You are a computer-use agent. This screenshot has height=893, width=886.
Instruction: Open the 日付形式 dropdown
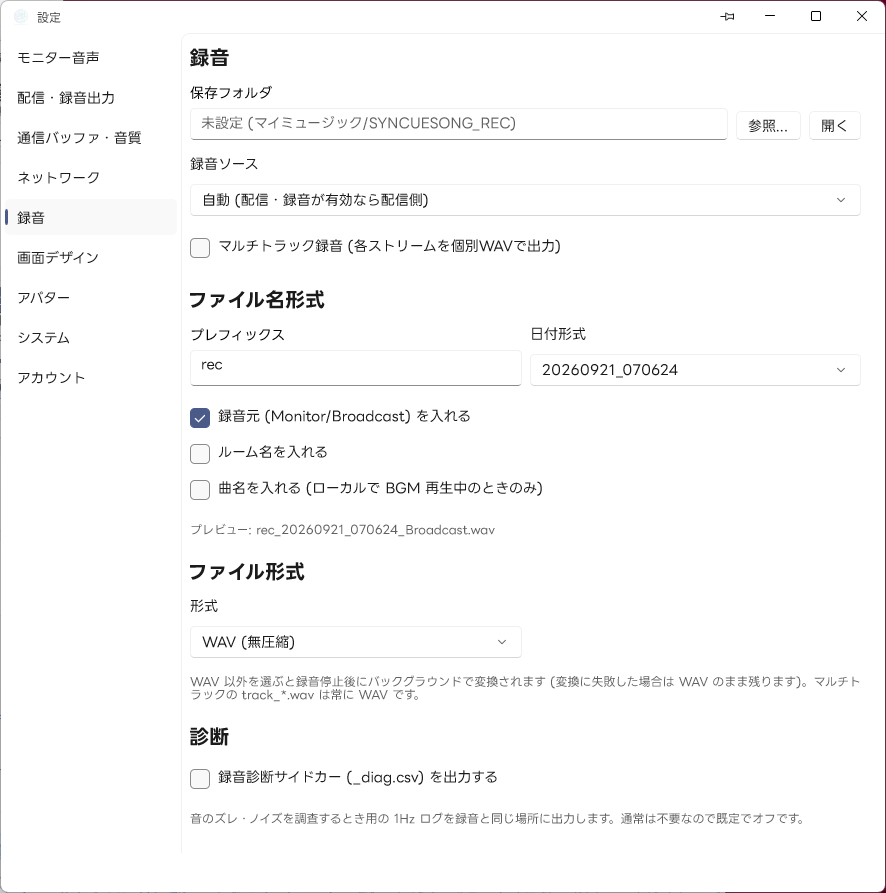click(x=695, y=370)
